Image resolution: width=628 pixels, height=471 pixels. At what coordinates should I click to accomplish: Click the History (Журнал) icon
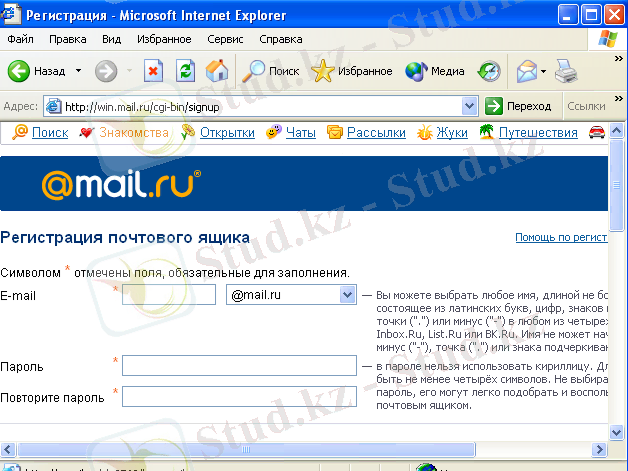tap(489, 71)
